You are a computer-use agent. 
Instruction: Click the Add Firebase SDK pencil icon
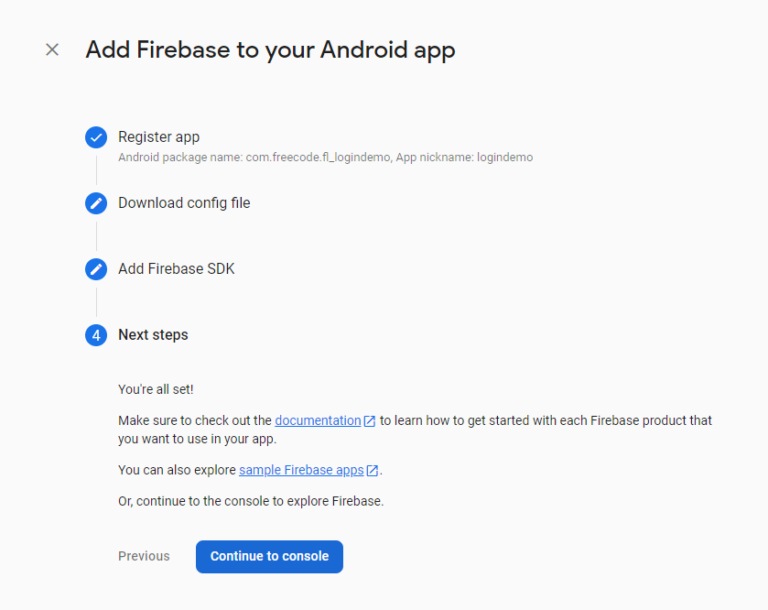(x=96, y=269)
